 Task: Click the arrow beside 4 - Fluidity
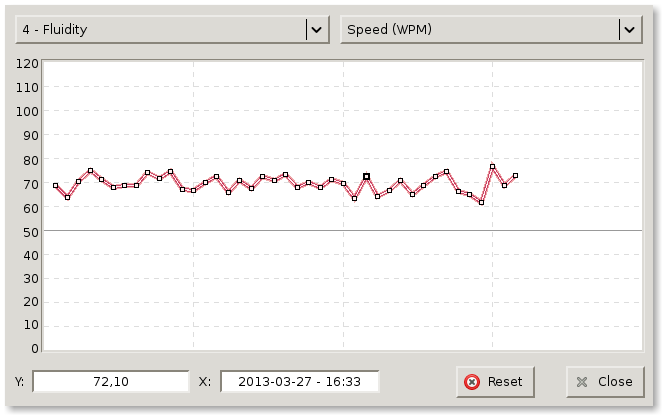pos(317,30)
